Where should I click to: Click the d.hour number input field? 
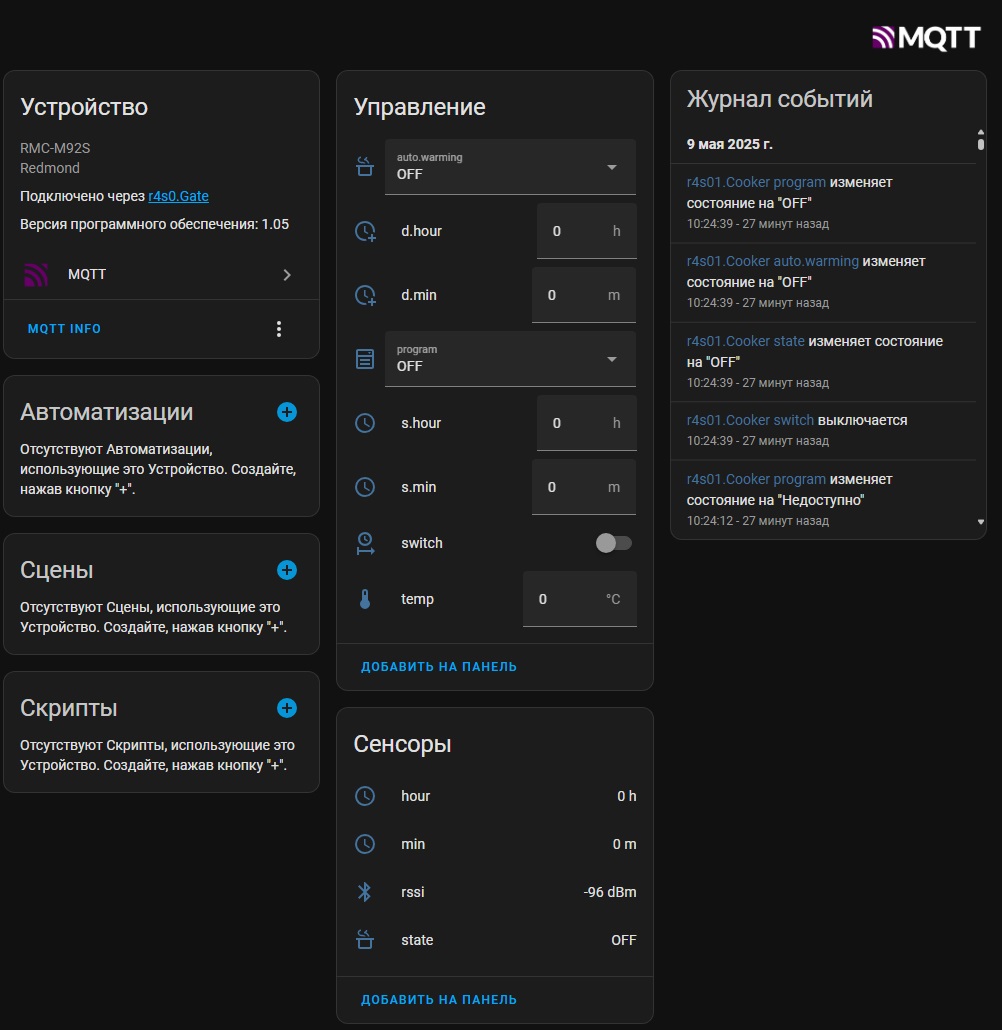point(575,231)
